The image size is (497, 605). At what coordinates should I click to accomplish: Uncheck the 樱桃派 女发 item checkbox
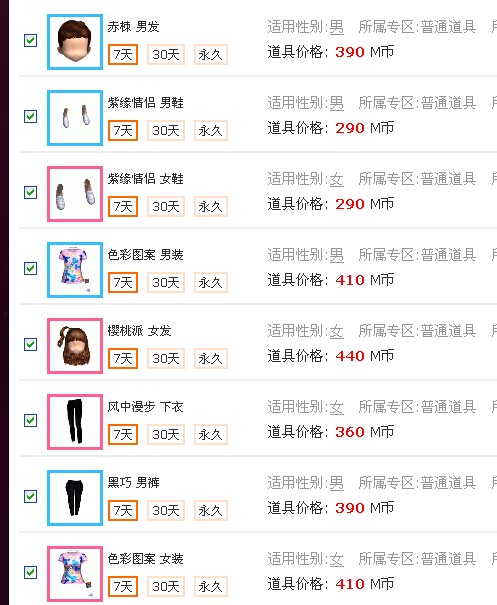[x=30, y=344]
